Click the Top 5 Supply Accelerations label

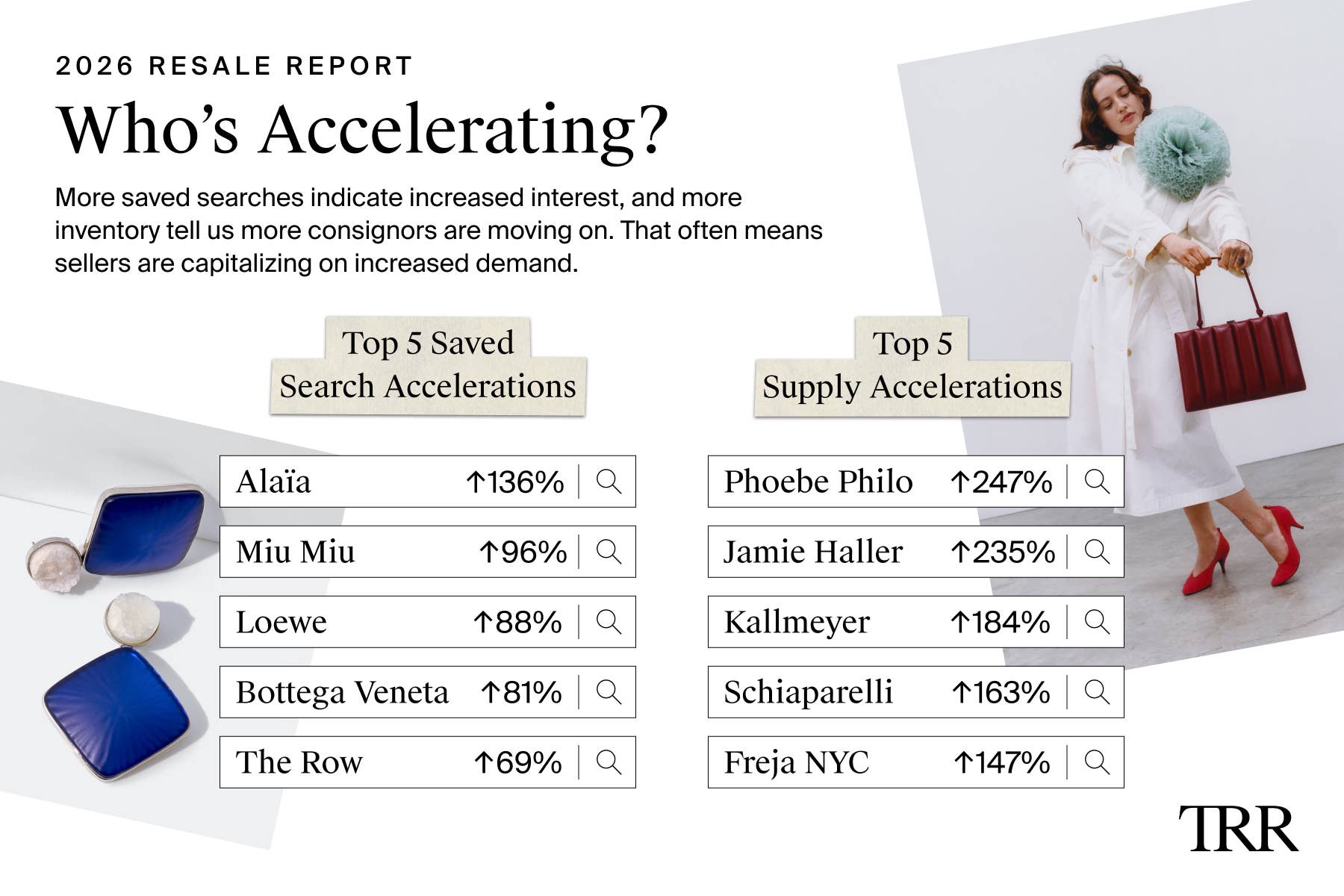912,366
